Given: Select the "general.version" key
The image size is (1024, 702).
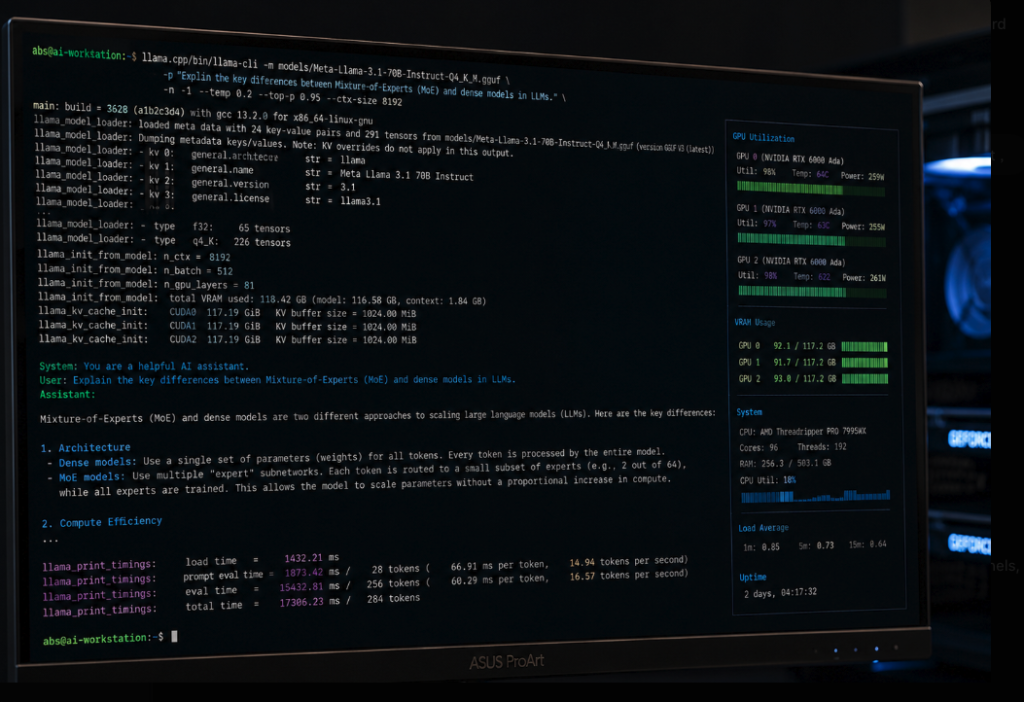Looking at the screenshot, I should pos(231,183).
